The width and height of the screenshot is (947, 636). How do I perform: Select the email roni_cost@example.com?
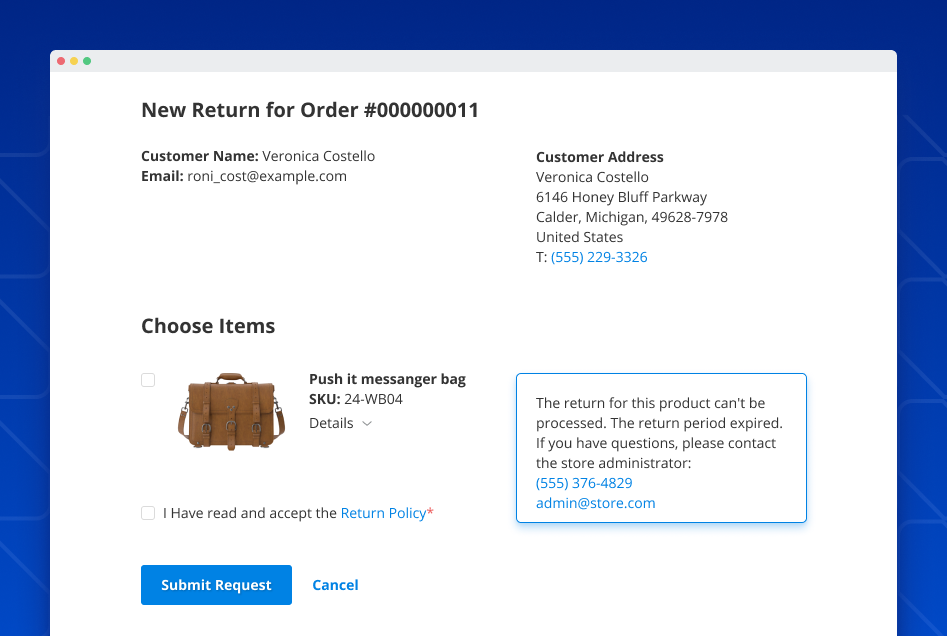click(x=267, y=176)
